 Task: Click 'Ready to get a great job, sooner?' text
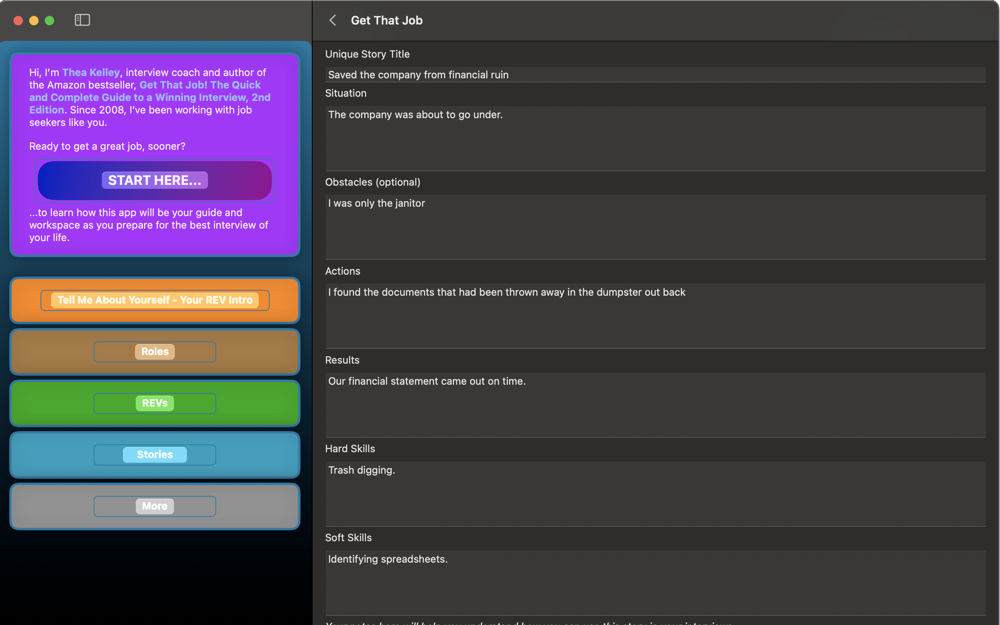[107, 146]
